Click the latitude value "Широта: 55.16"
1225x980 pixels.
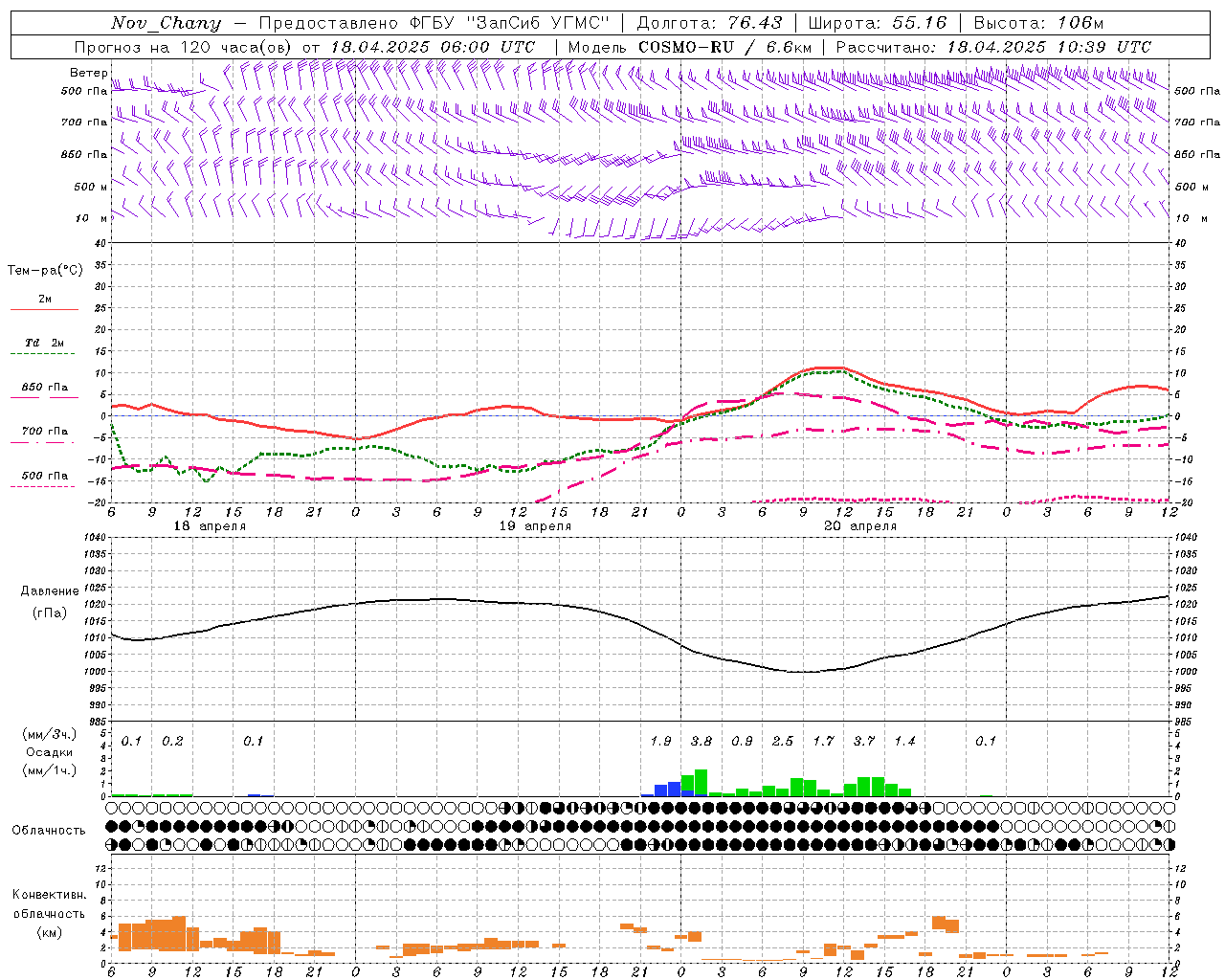tap(877, 23)
